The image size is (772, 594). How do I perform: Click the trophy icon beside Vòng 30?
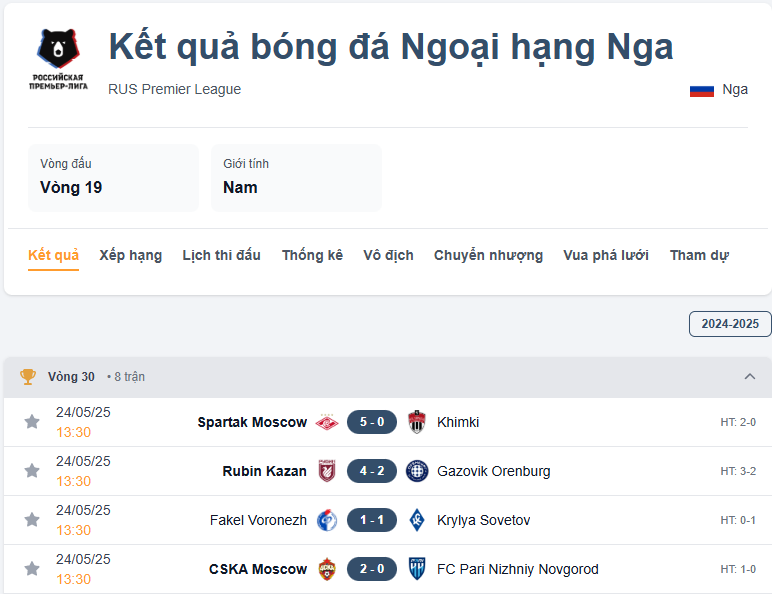click(x=28, y=377)
